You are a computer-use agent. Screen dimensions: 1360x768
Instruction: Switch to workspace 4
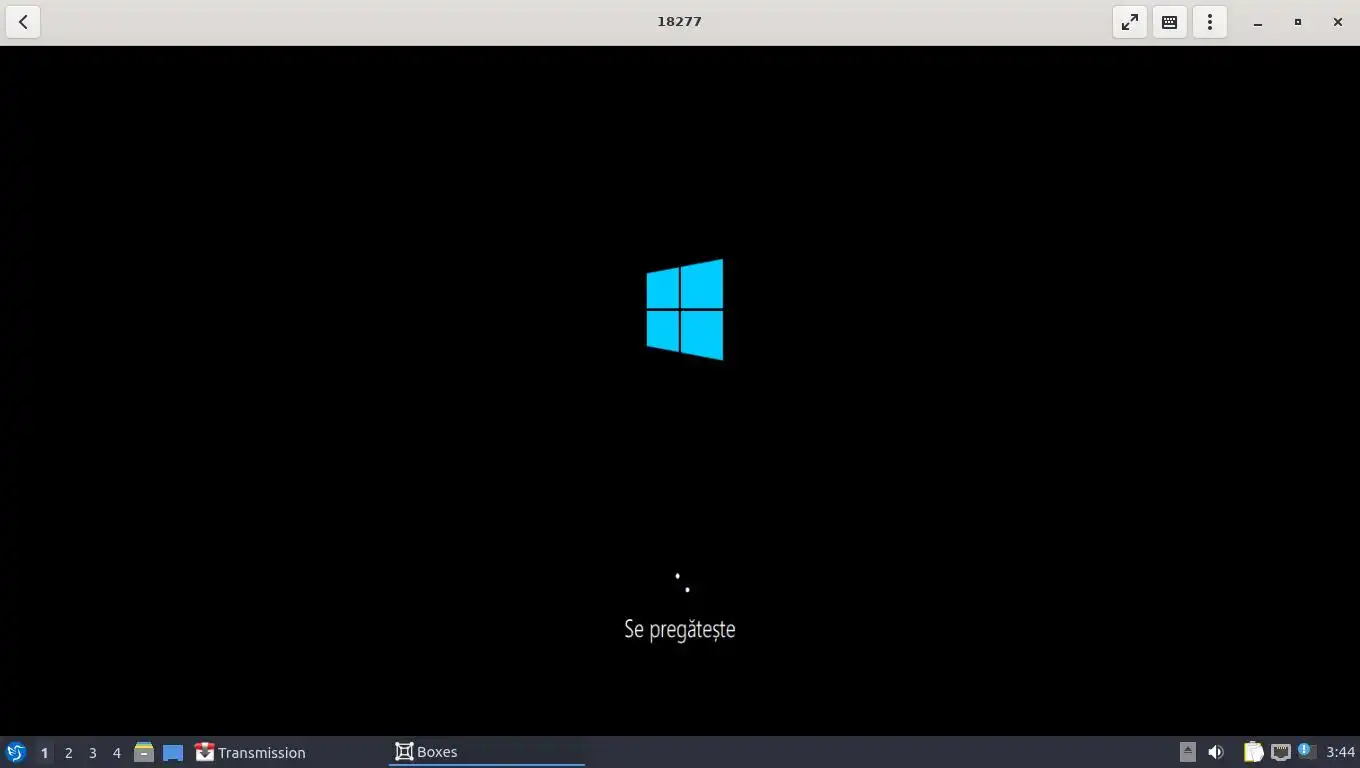116,752
